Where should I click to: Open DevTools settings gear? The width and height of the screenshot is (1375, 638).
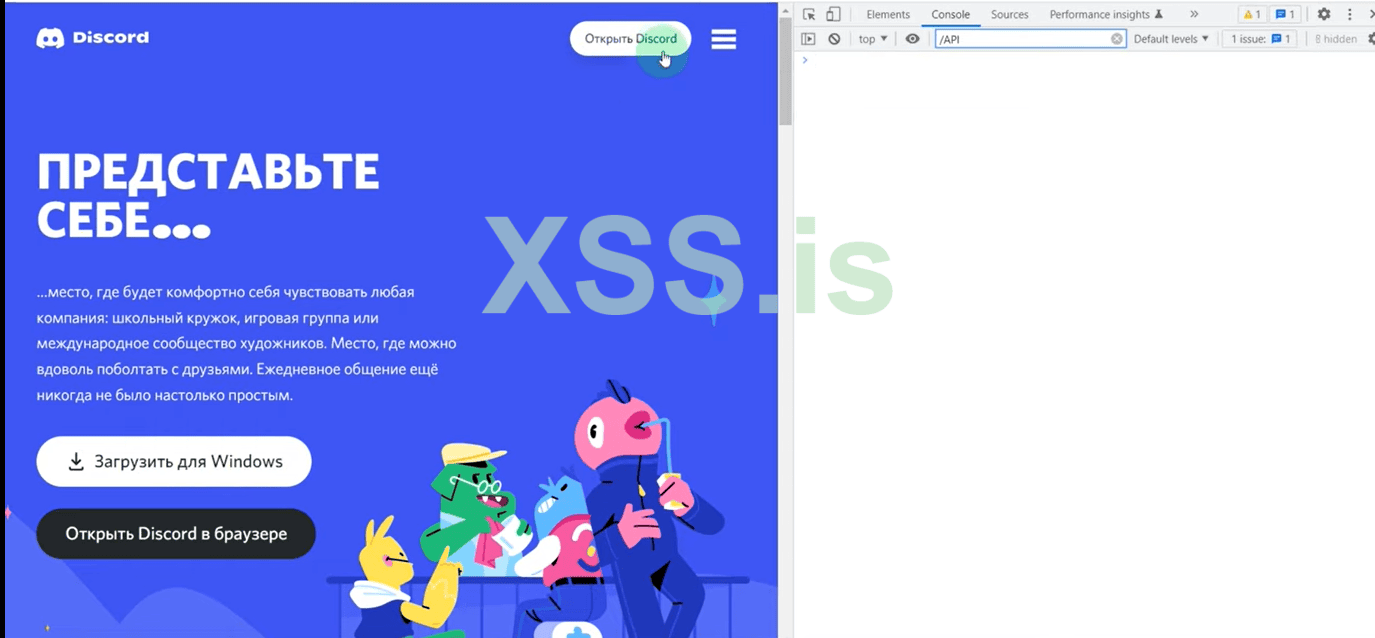coord(1324,14)
